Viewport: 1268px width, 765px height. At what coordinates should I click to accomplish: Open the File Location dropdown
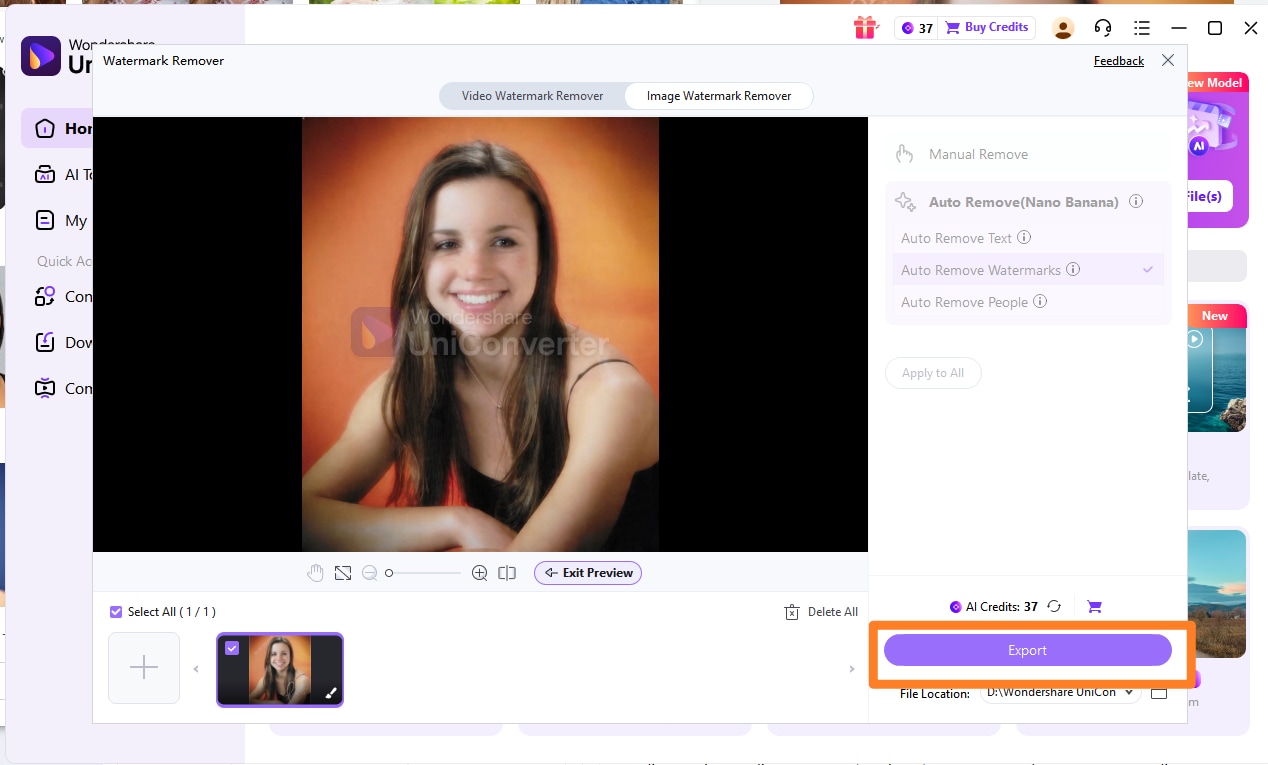1060,692
